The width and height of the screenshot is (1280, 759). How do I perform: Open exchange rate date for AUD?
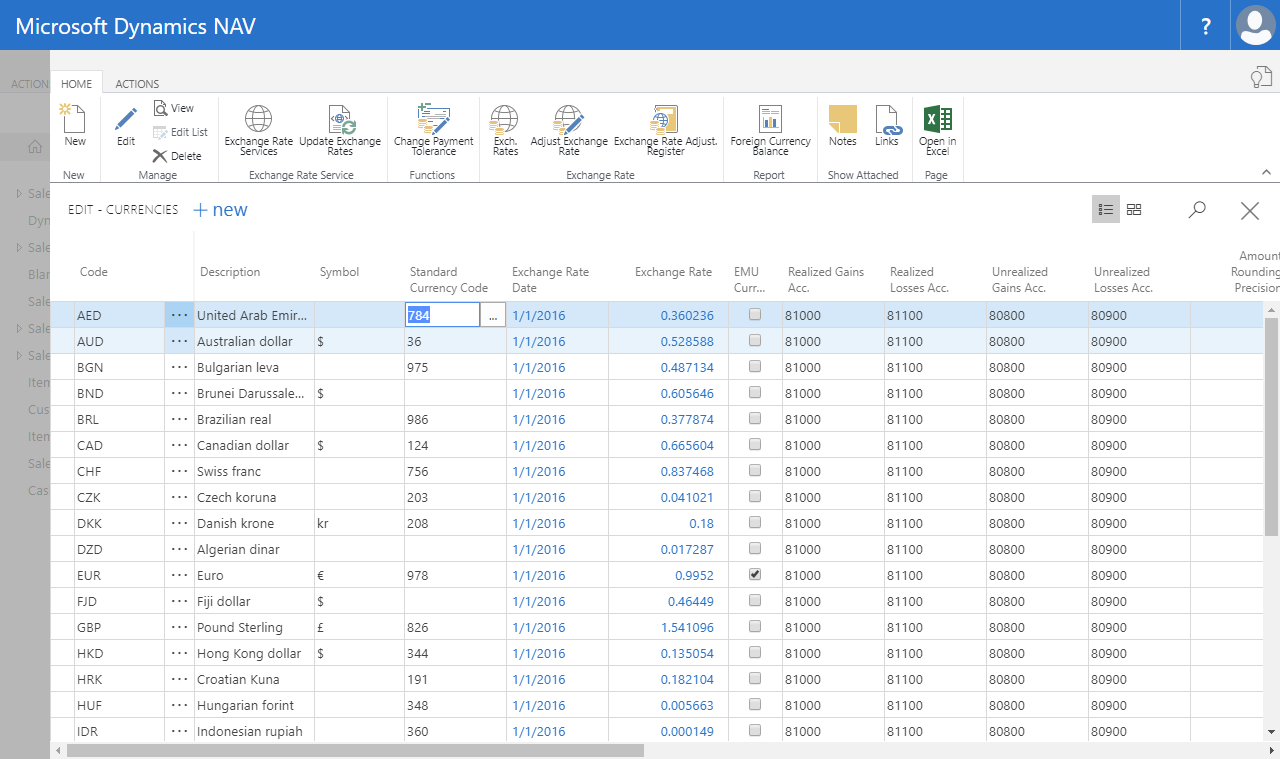tap(539, 341)
